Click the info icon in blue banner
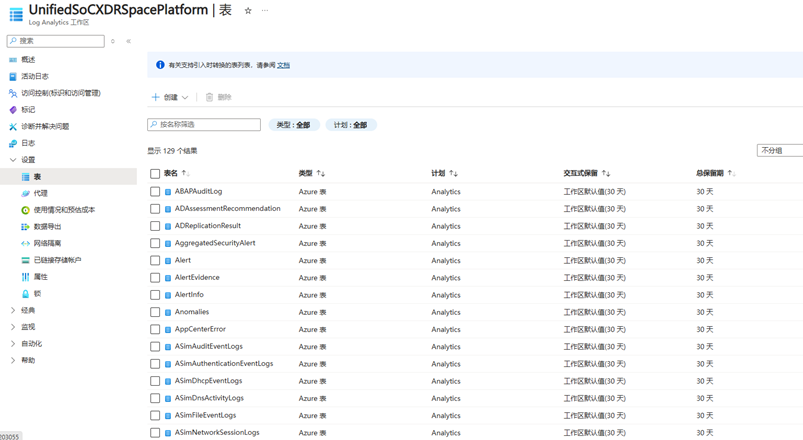Image resolution: width=803 pixels, height=440 pixels. point(160,65)
